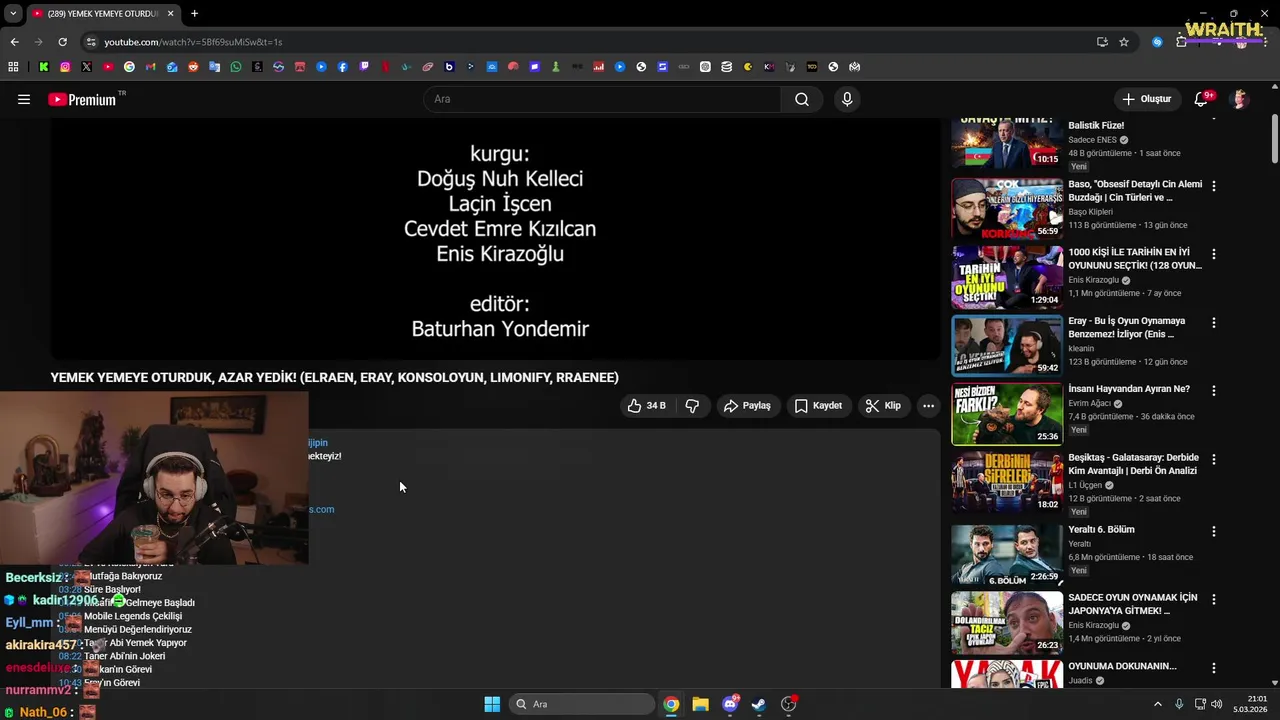Open the YouTube hamburger guide menu

click(x=24, y=99)
